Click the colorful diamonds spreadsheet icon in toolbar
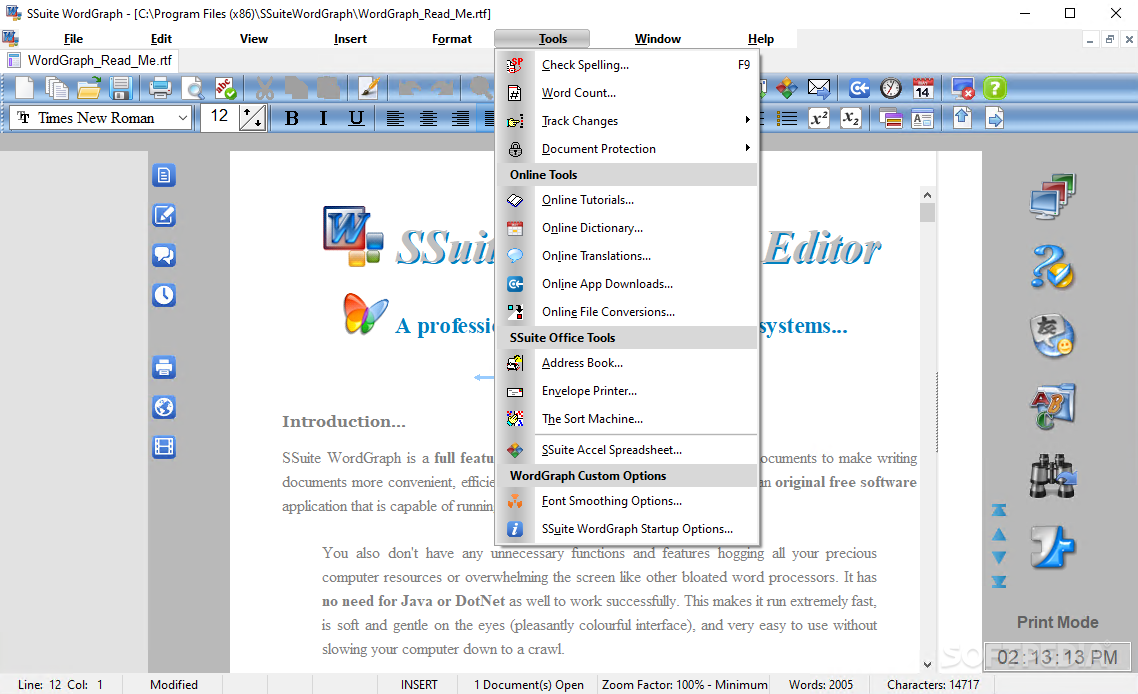Screen dimensions: 1138x694 787,89
